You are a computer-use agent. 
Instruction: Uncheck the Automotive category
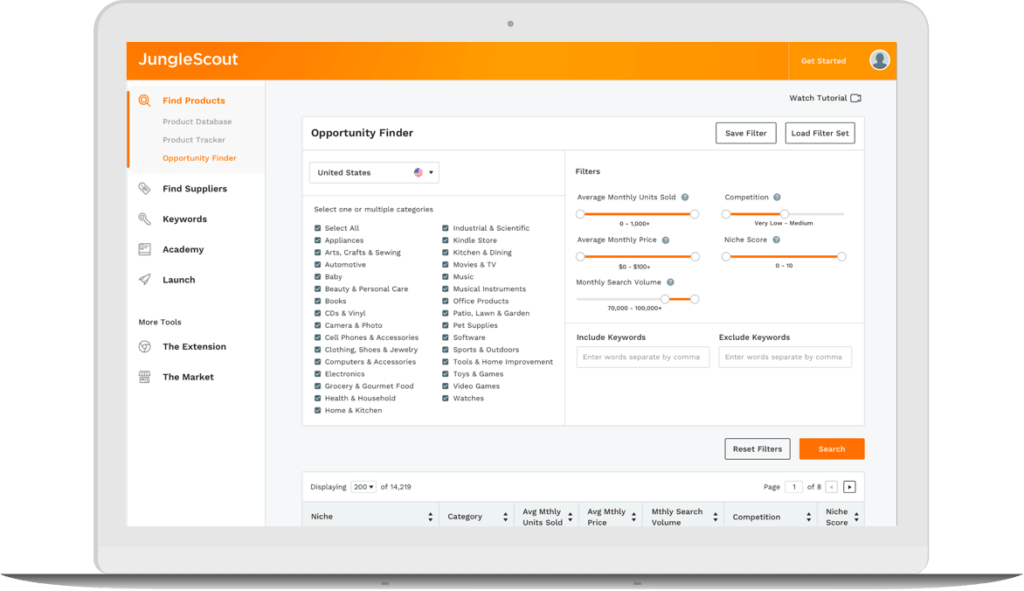point(317,264)
